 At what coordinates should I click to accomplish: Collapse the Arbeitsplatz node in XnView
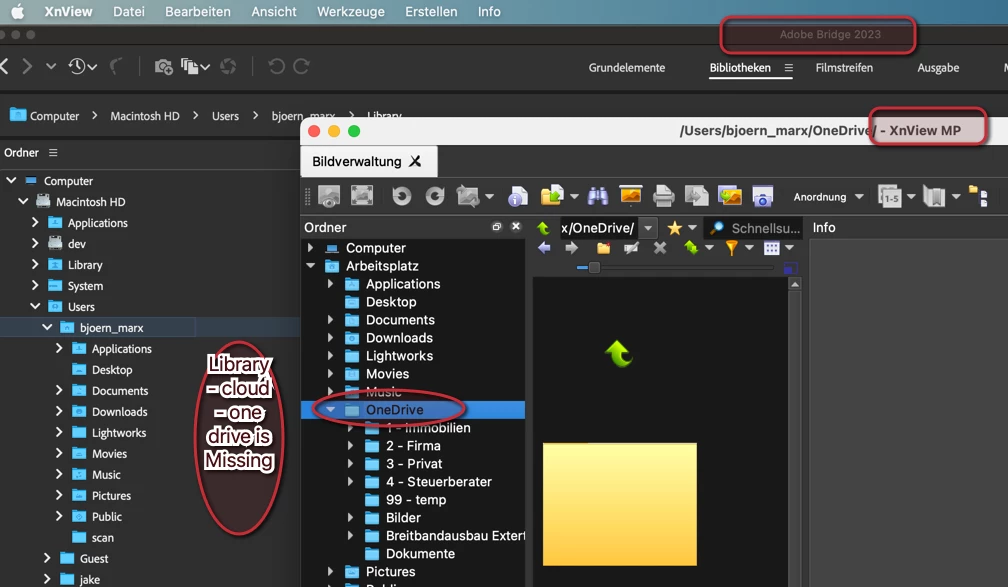310,266
